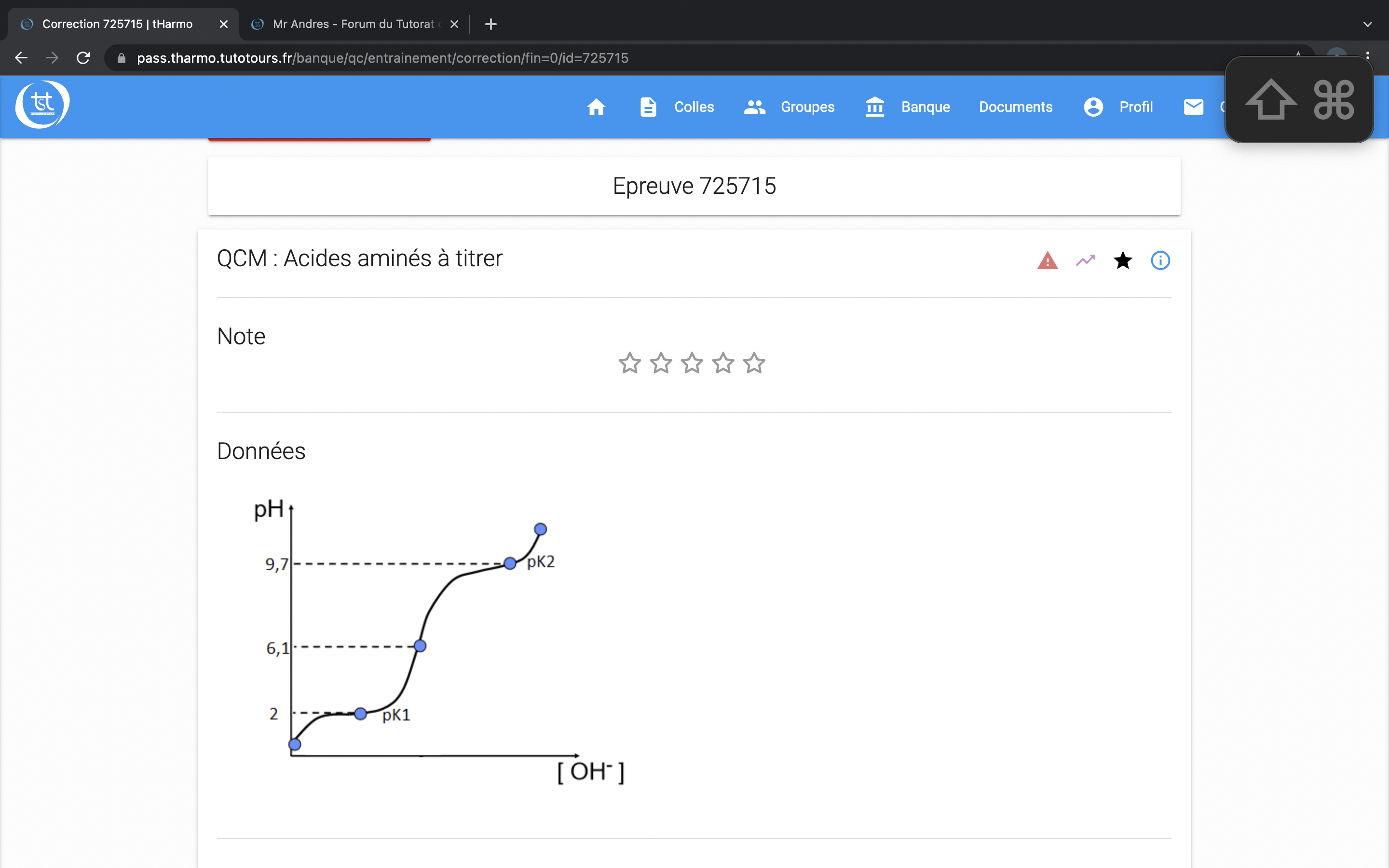This screenshot has width=1389, height=868.
Task: Click the address bar URL
Action: [382, 58]
